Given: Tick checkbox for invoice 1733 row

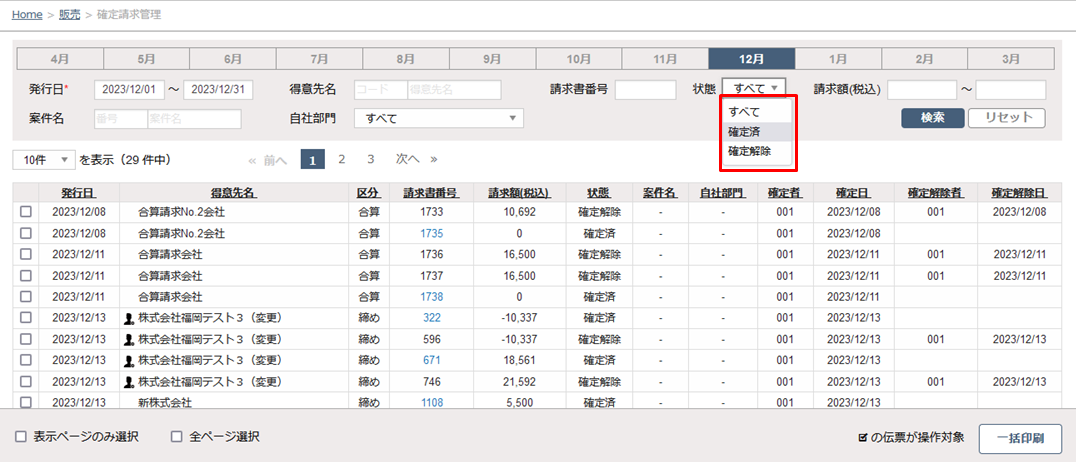Looking at the screenshot, I should click(x=26, y=212).
